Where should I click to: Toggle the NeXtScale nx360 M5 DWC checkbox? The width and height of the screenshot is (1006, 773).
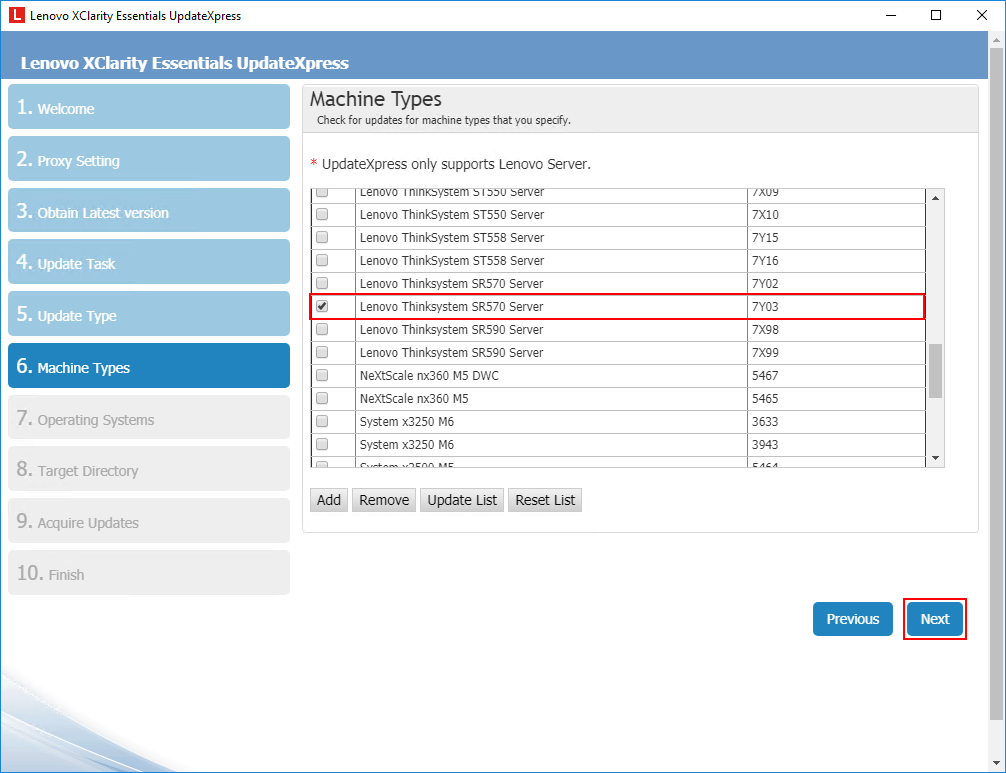click(322, 375)
